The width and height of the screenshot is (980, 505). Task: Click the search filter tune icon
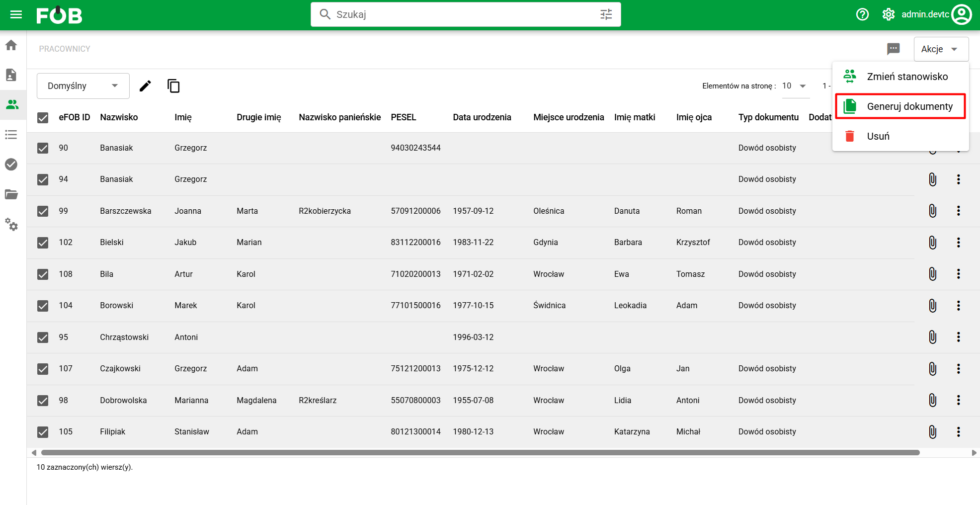point(606,15)
